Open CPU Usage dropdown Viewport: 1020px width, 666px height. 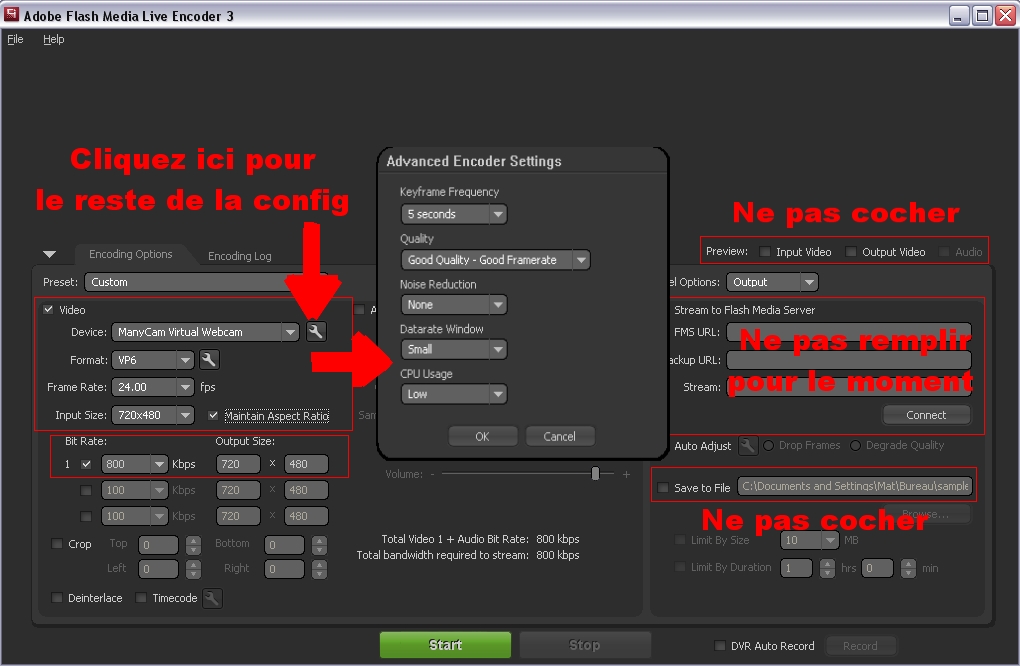point(453,394)
